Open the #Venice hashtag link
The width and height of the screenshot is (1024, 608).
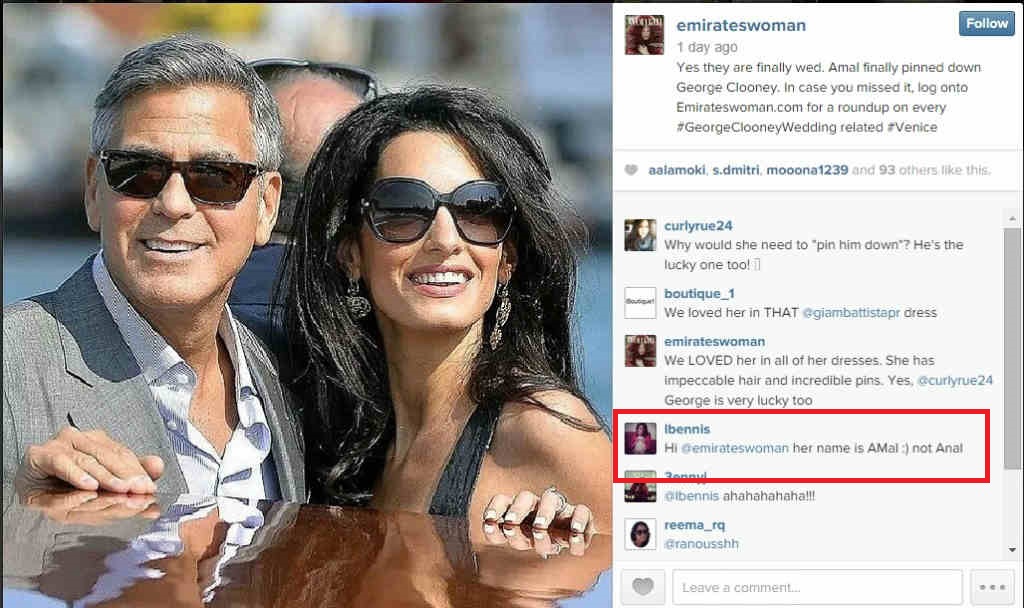pyautogui.click(x=912, y=127)
